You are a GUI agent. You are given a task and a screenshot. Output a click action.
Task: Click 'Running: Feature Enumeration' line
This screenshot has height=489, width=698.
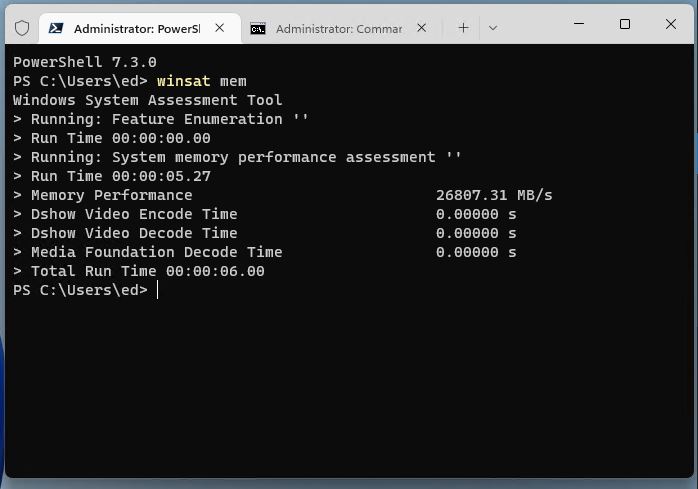click(x=161, y=119)
